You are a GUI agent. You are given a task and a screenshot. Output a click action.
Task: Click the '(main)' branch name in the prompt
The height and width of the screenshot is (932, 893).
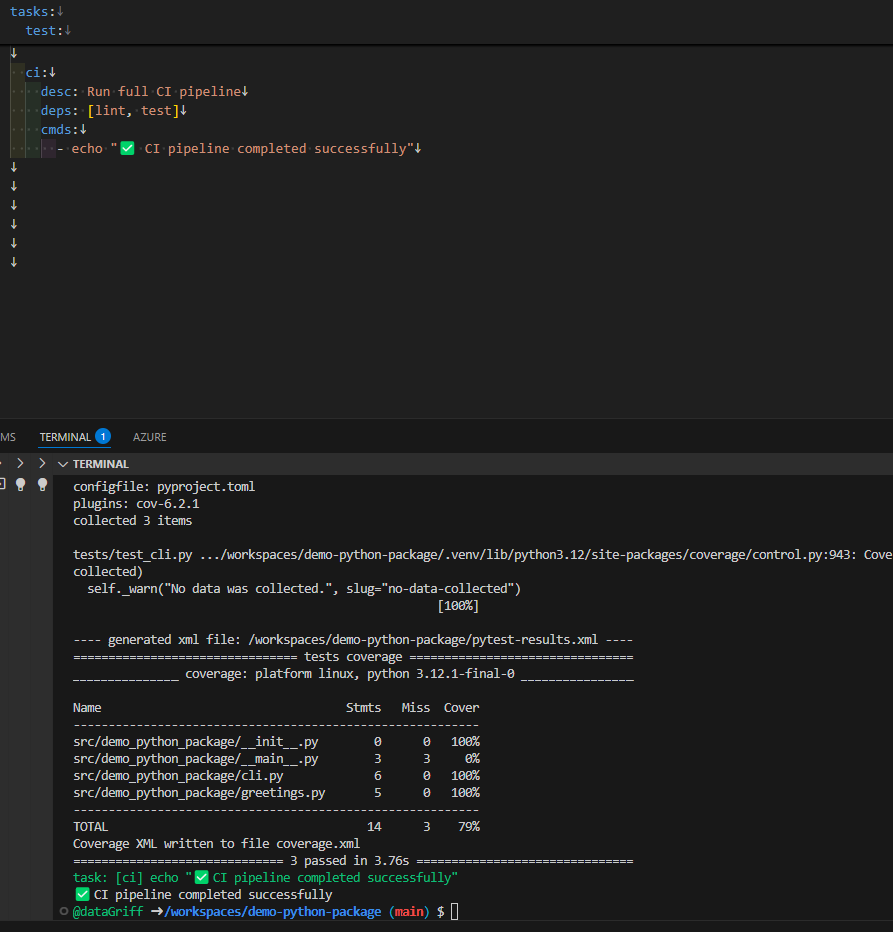[x=409, y=911]
